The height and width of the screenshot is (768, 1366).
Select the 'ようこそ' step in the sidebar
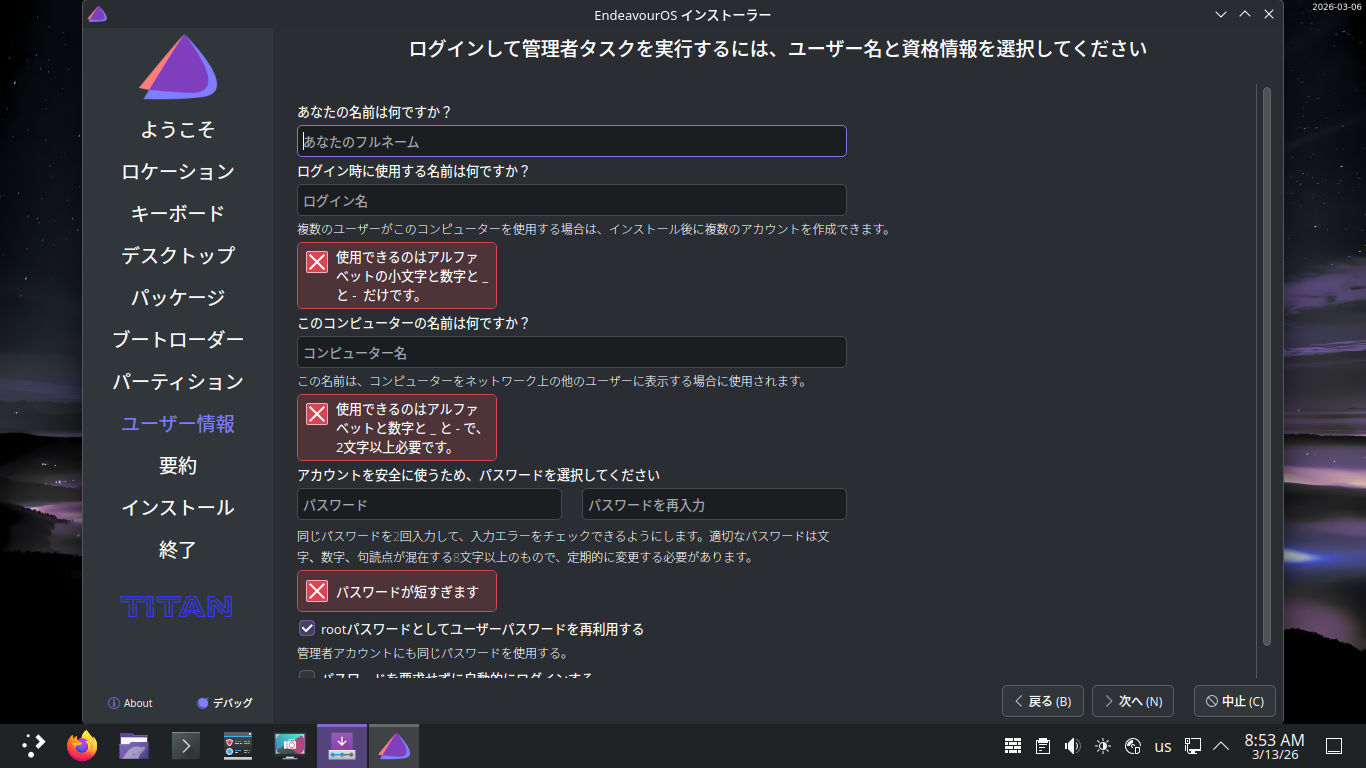pyautogui.click(x=178, y=130)
